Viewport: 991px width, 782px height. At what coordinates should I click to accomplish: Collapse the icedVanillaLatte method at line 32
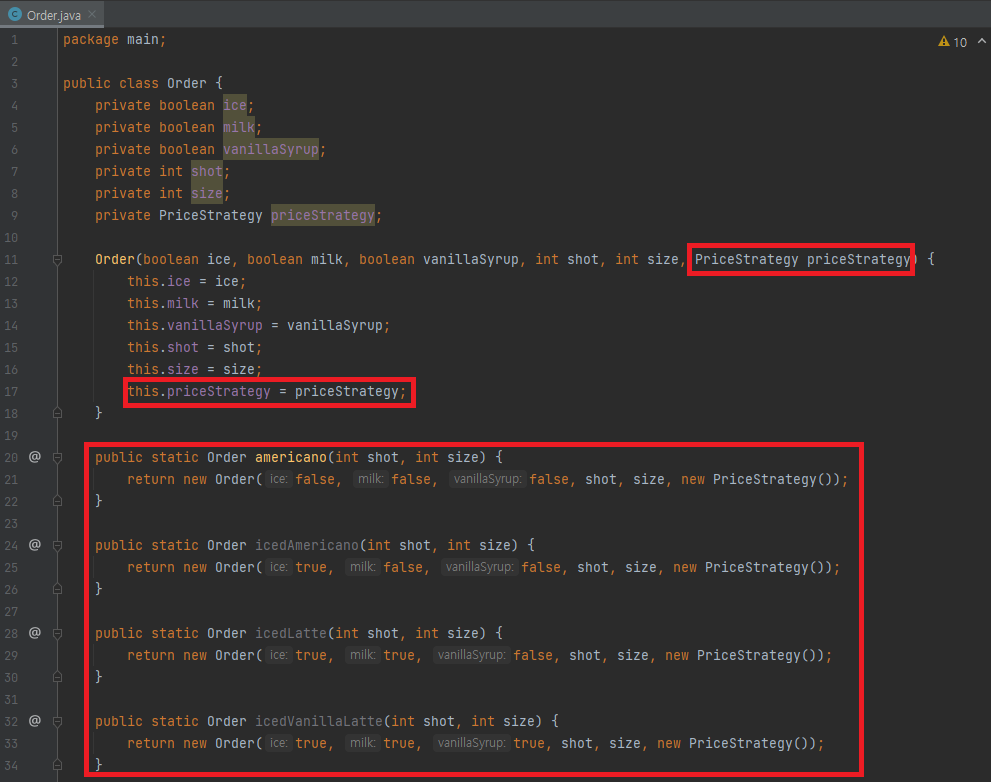[x=58, y=721]
